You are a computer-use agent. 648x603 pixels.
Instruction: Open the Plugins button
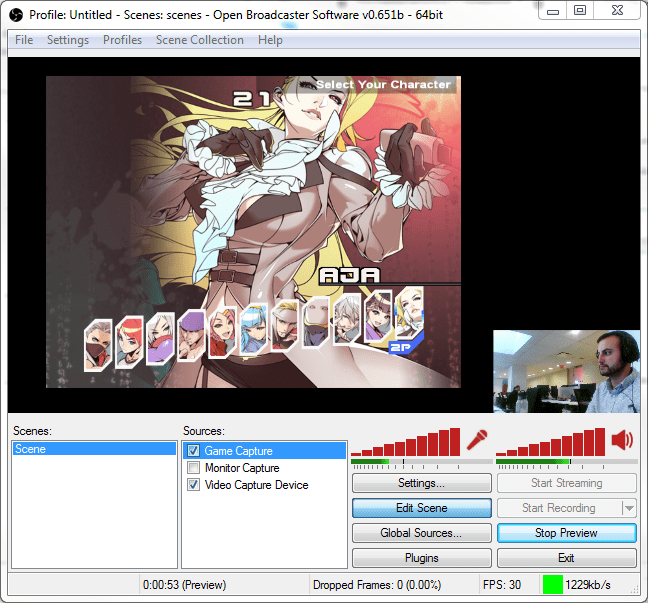422,558
